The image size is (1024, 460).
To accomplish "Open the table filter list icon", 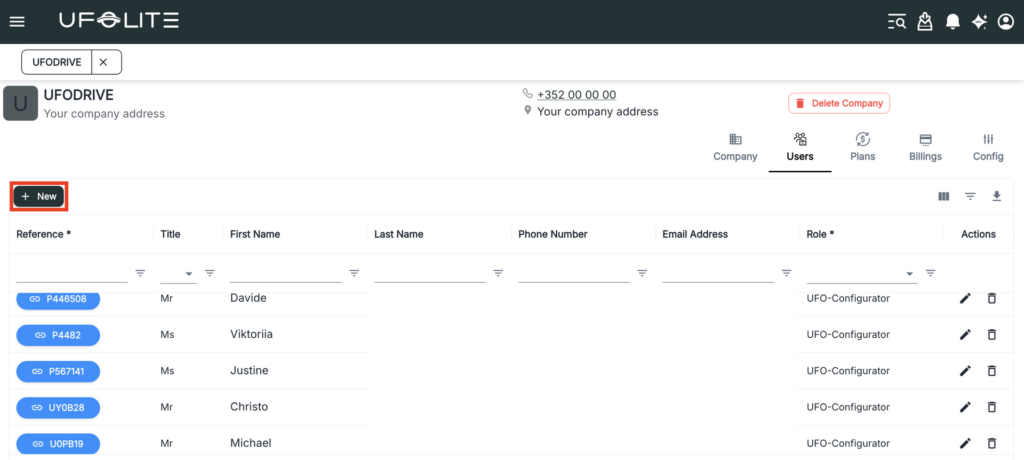I will [x=970, y=196].
